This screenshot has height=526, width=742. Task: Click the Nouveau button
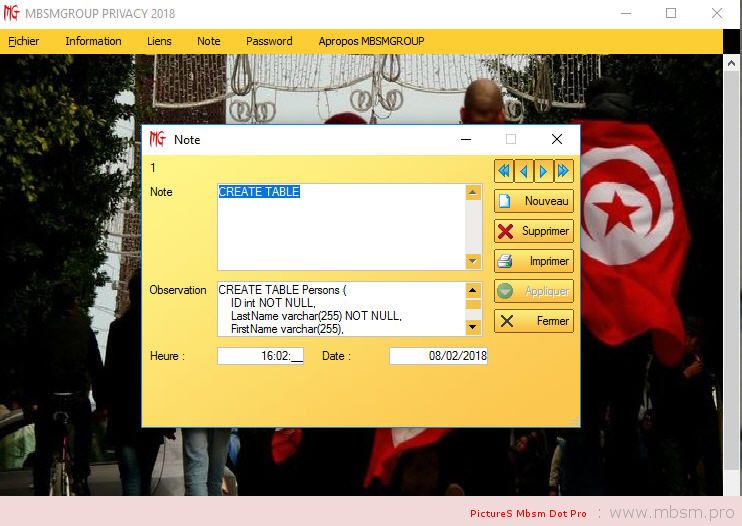coord(534,201)
